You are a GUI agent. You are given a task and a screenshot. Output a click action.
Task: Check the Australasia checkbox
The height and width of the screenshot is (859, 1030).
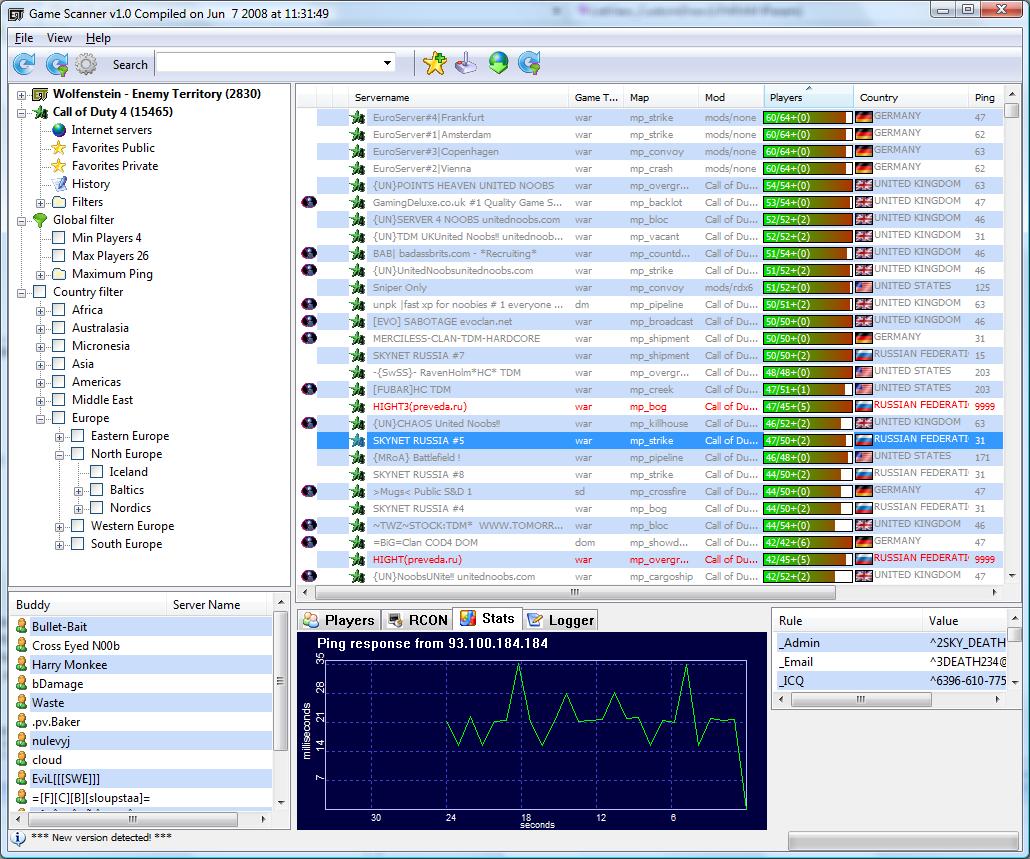coord(58,328)
